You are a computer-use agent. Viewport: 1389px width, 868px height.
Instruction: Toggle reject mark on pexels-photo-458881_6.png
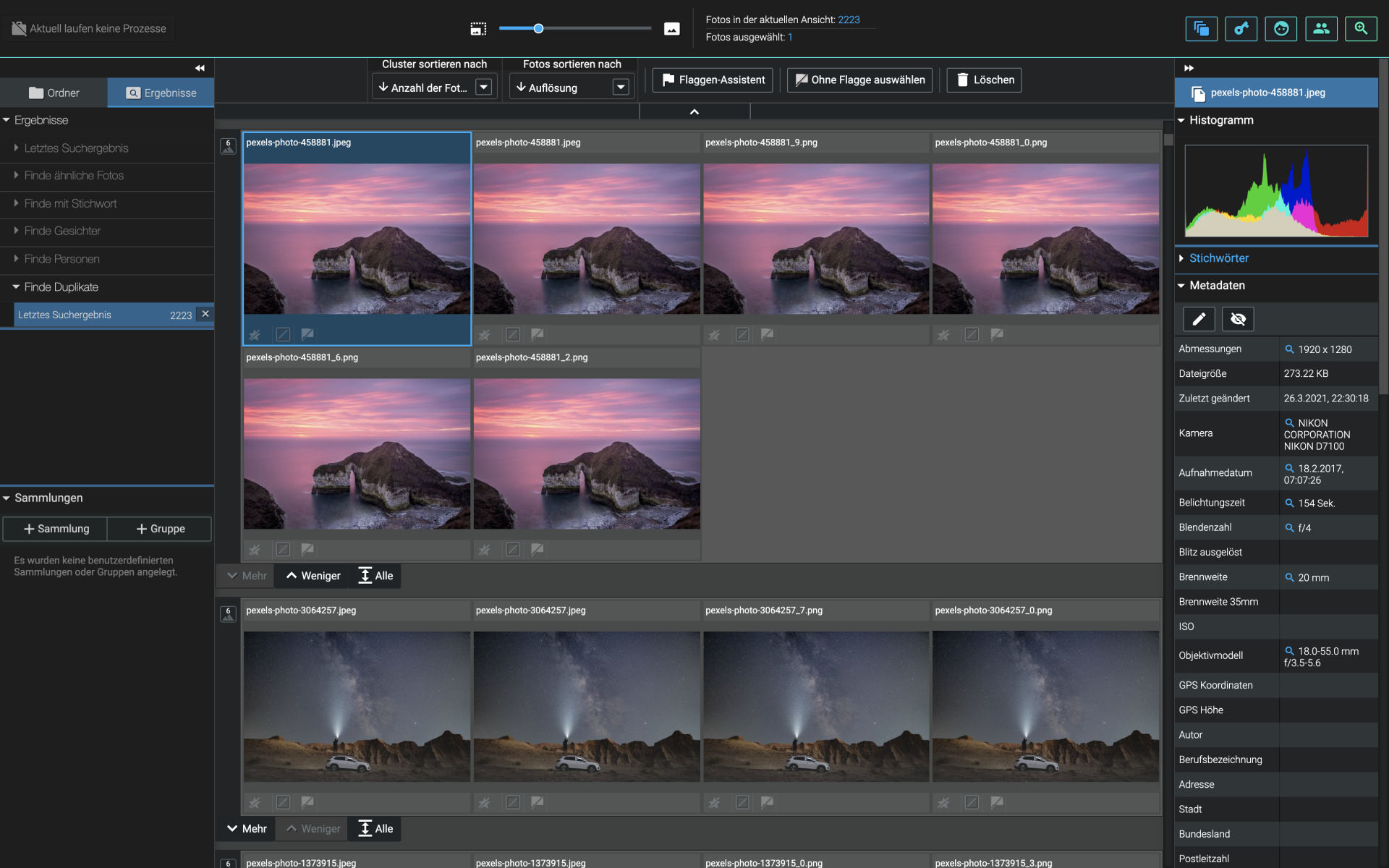tap(283, 550)
